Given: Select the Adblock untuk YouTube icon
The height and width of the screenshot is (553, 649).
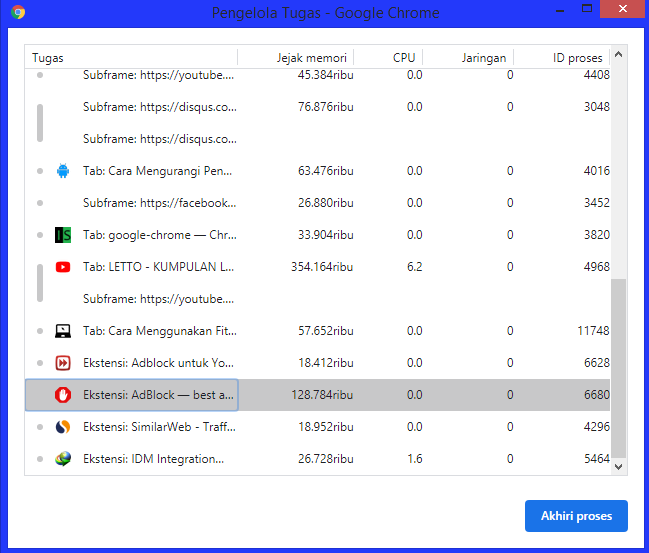Looking at the screenshot, I should pyautogui.click(x=63, y=363).
